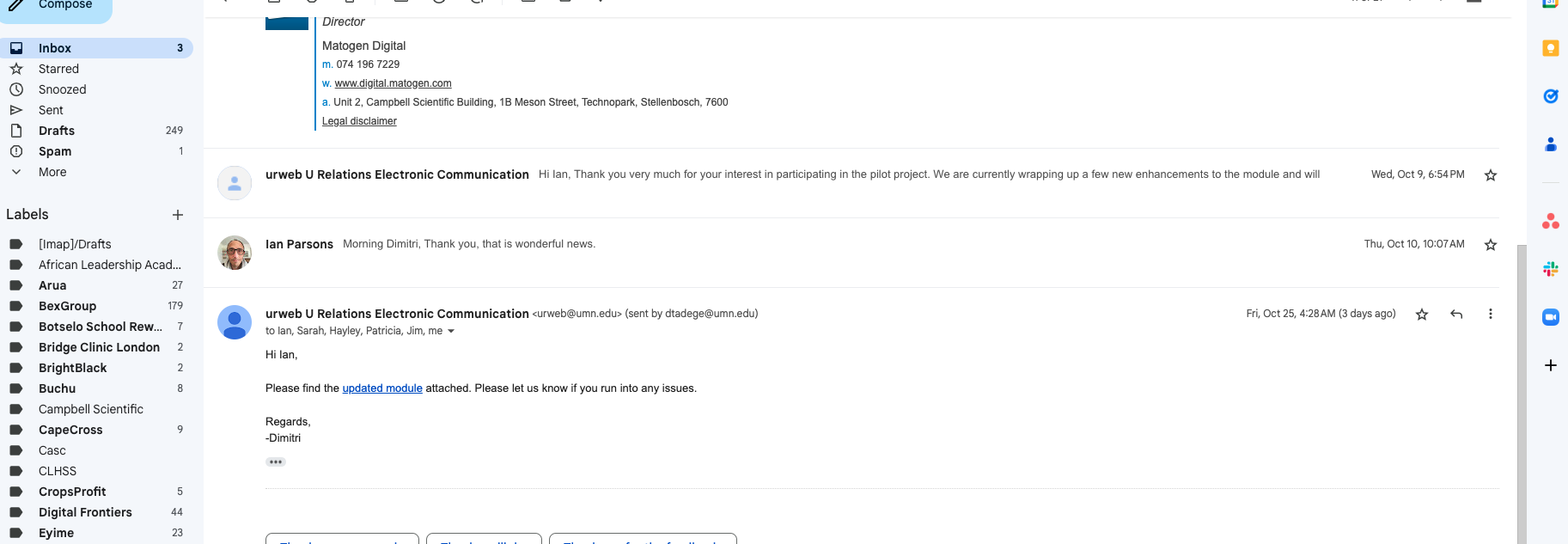Expand trimmed content ellipsis
The width and height of the screenshot is (1568, 544).
tap(276, 462)
